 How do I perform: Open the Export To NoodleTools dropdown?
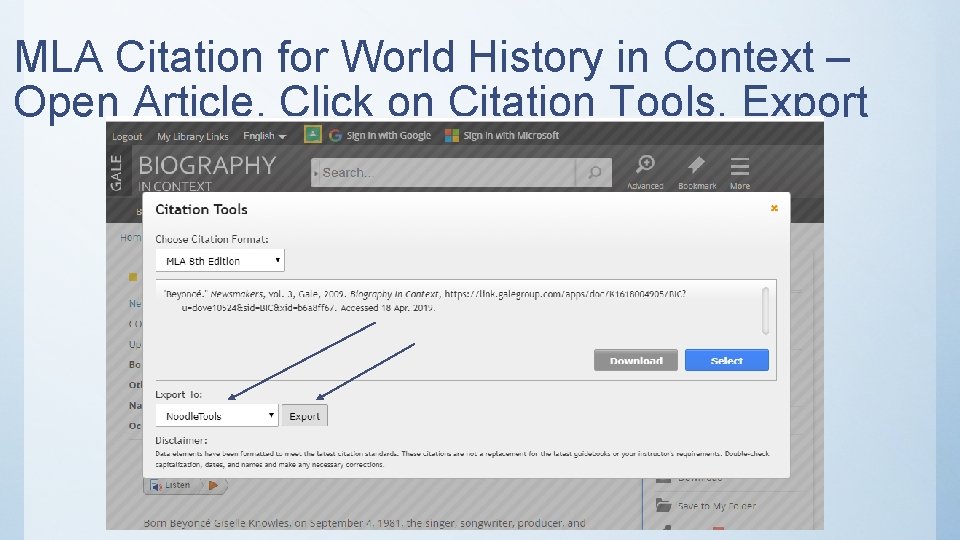(217, 416)
